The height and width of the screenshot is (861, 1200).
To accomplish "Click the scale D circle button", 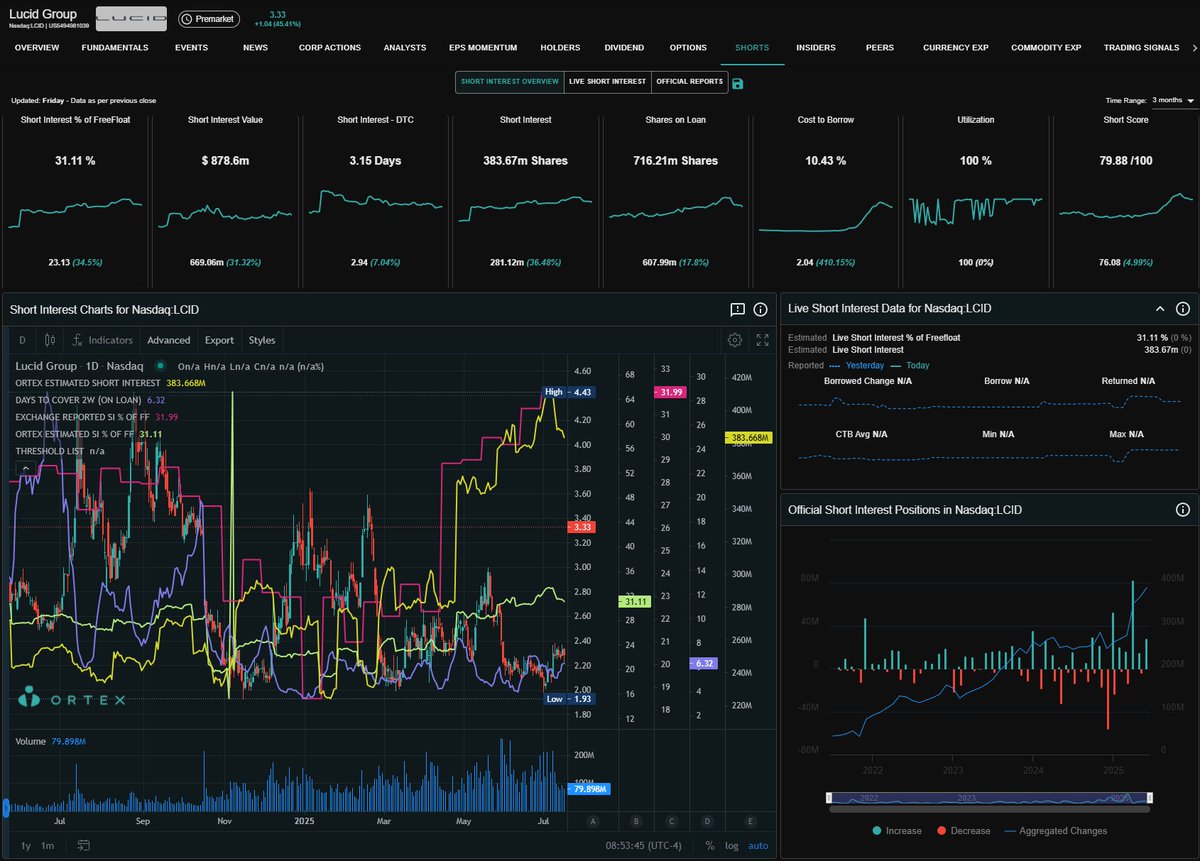I will (708, 821).
